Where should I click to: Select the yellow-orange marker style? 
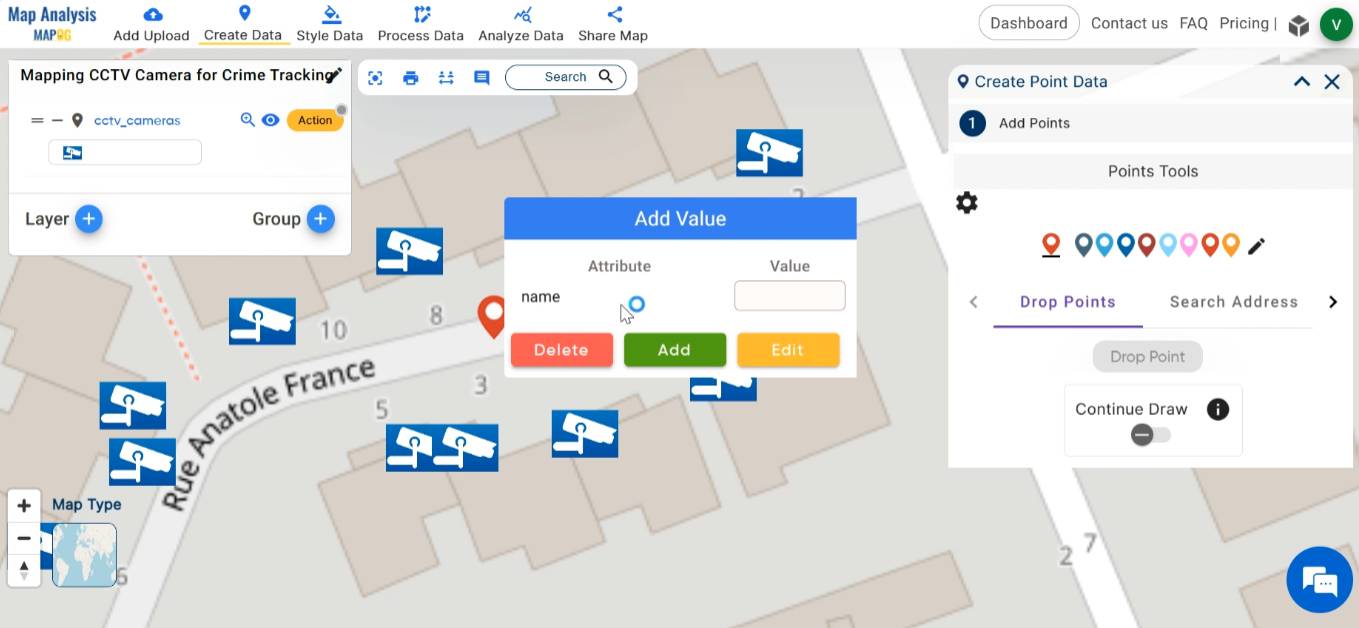[1231, 244]
